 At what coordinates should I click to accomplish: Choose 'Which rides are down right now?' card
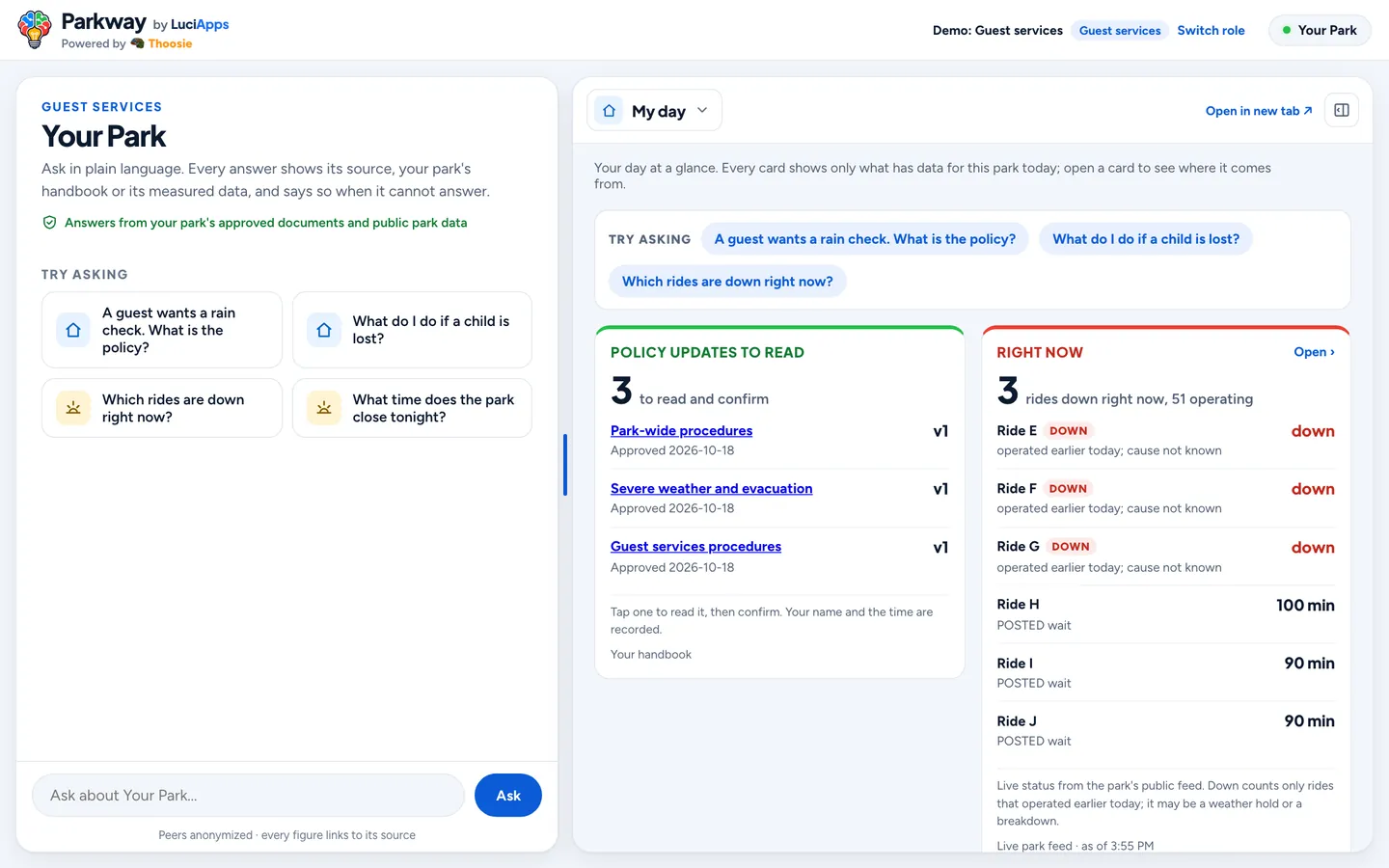click(162, 408)
